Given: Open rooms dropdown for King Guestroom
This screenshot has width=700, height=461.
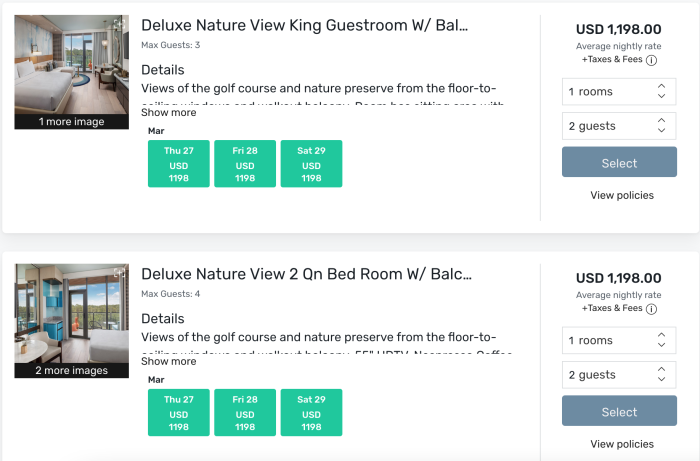Looking at the screenshot, I should click(x=619, y=92).
